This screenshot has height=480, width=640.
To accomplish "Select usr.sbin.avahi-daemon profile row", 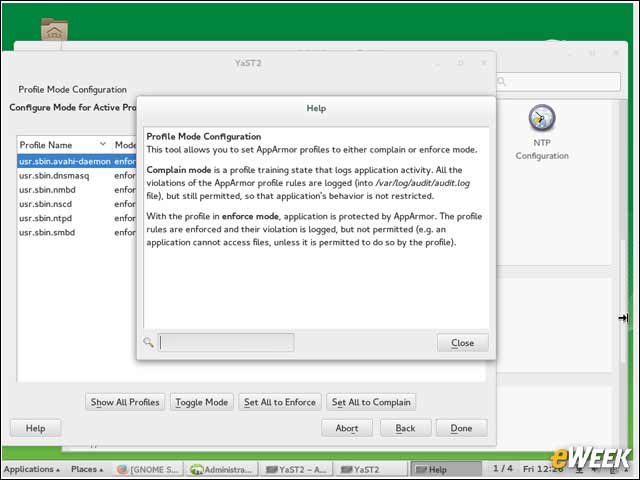I will click(77, 161).
